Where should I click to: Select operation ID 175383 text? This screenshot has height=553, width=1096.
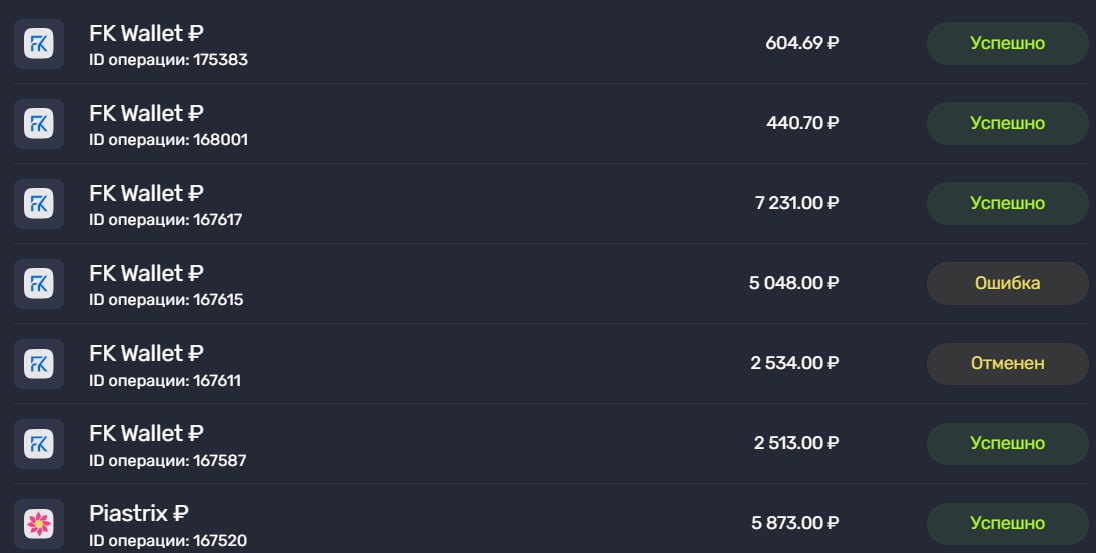(x=168, y=60)
